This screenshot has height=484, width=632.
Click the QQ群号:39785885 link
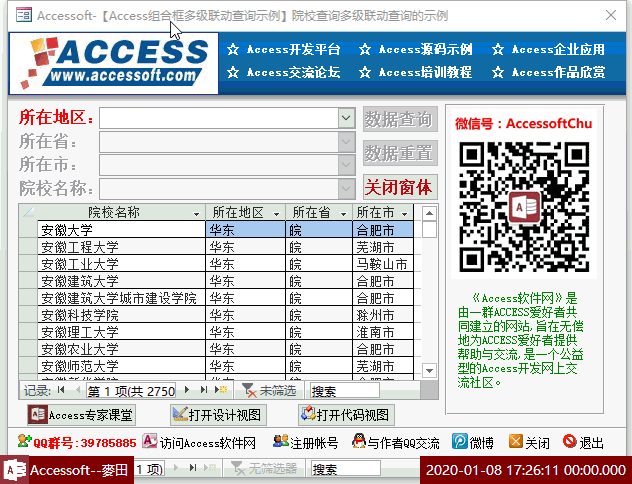[x=85, y=443]
